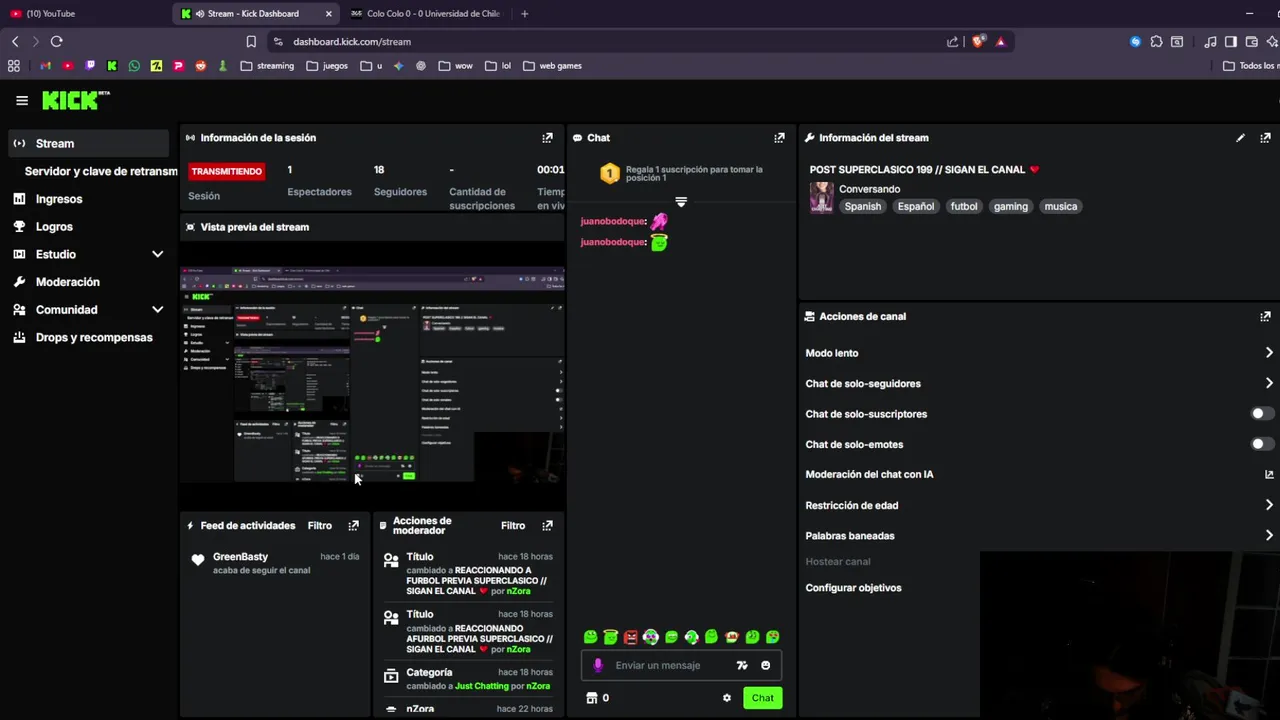Collapse chat leaderboard with the arrow under banner
This screenshot has height=720, width=1280.
point(681,202)
